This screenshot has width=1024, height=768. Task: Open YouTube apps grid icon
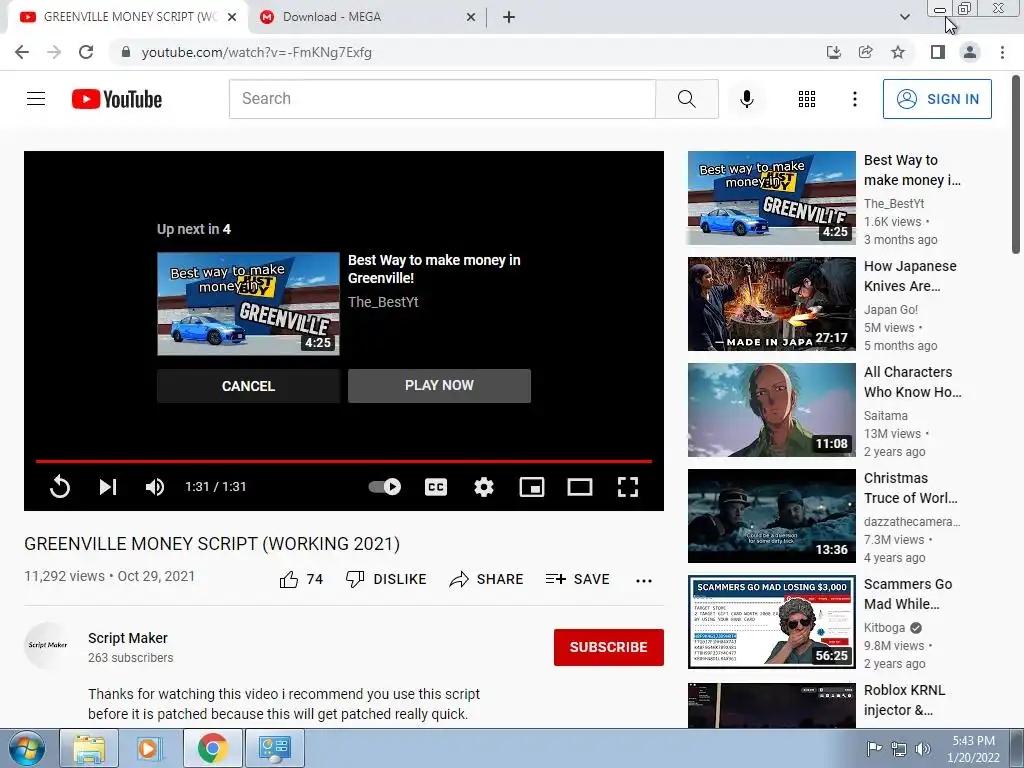point(807,99)
